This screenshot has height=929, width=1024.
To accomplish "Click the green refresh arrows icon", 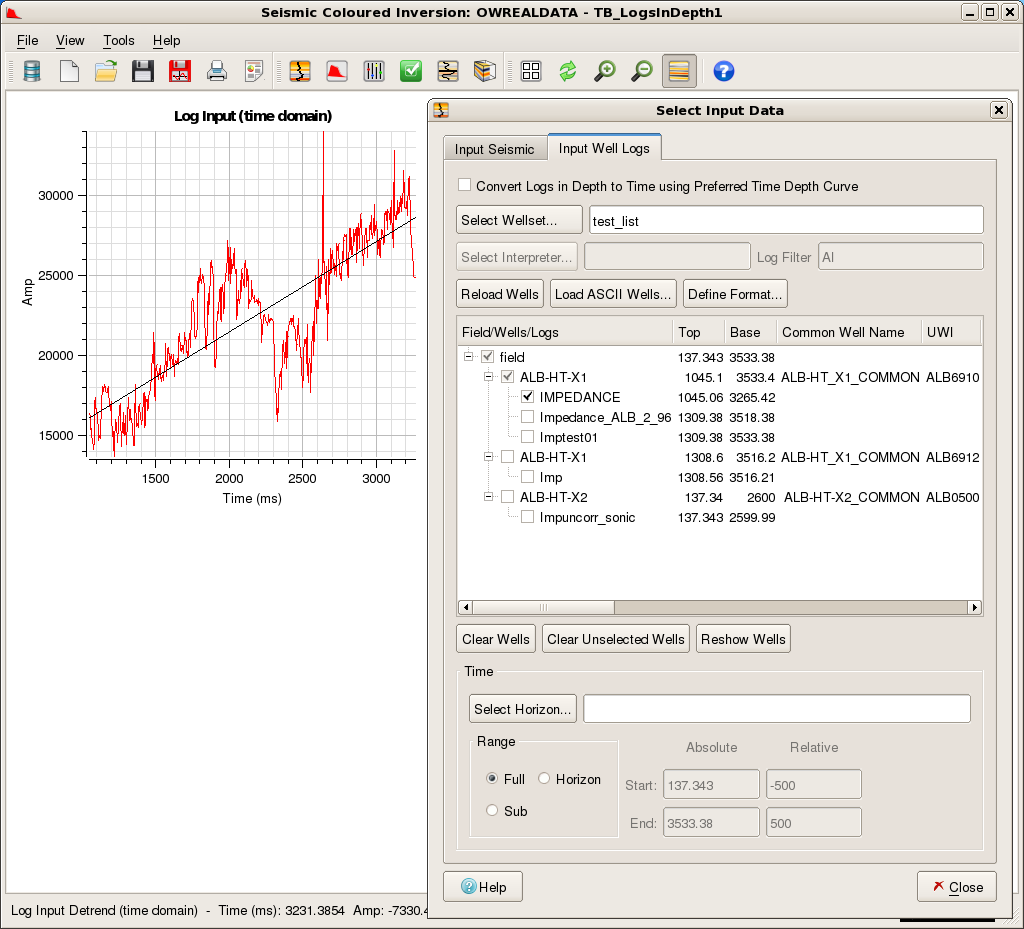I will tap(568, 71).
